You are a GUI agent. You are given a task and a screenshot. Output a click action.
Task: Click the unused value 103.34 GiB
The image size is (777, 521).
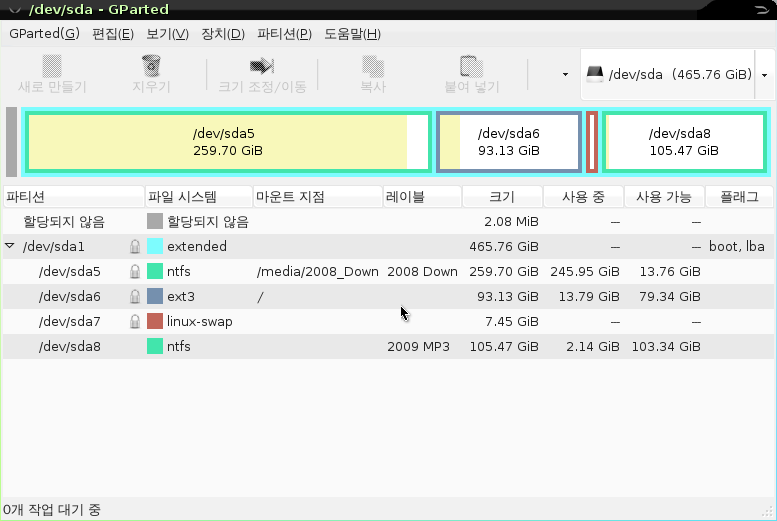pos(666,347)
